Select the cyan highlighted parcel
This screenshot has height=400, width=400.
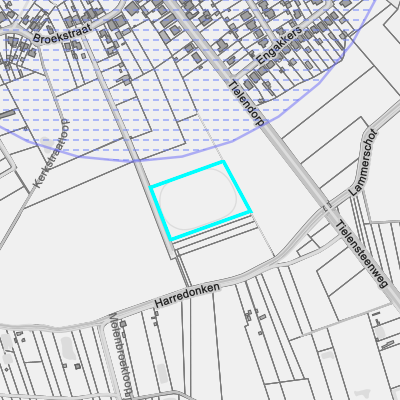point(201,200)
